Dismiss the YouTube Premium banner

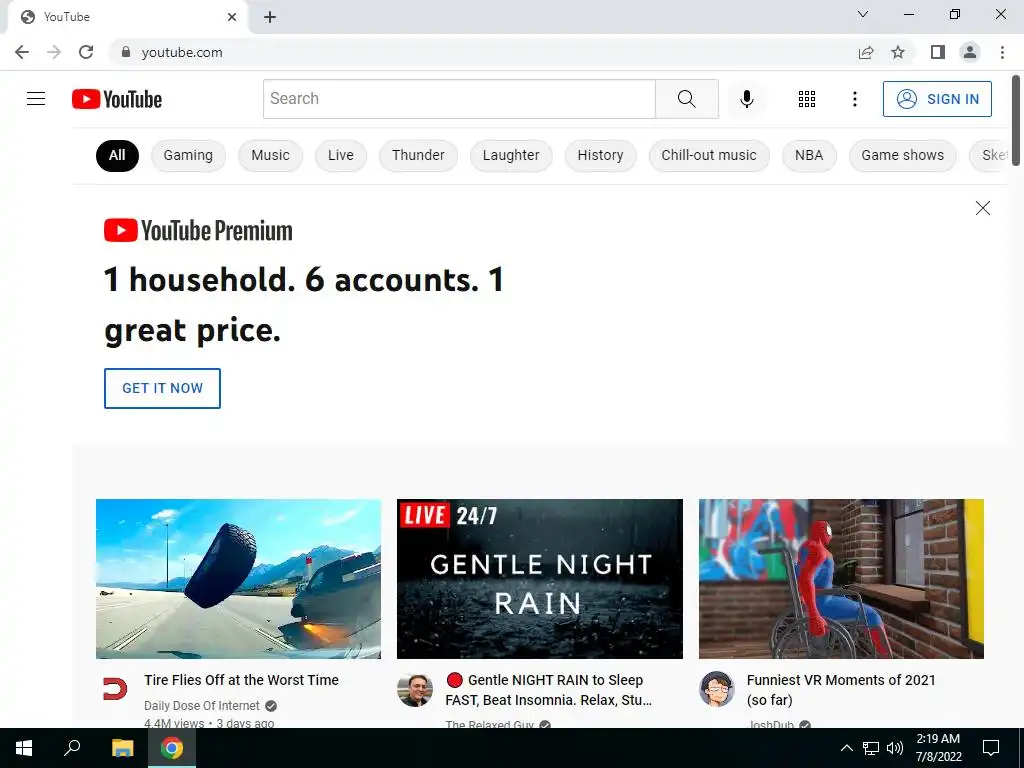[x=982, y=208]
